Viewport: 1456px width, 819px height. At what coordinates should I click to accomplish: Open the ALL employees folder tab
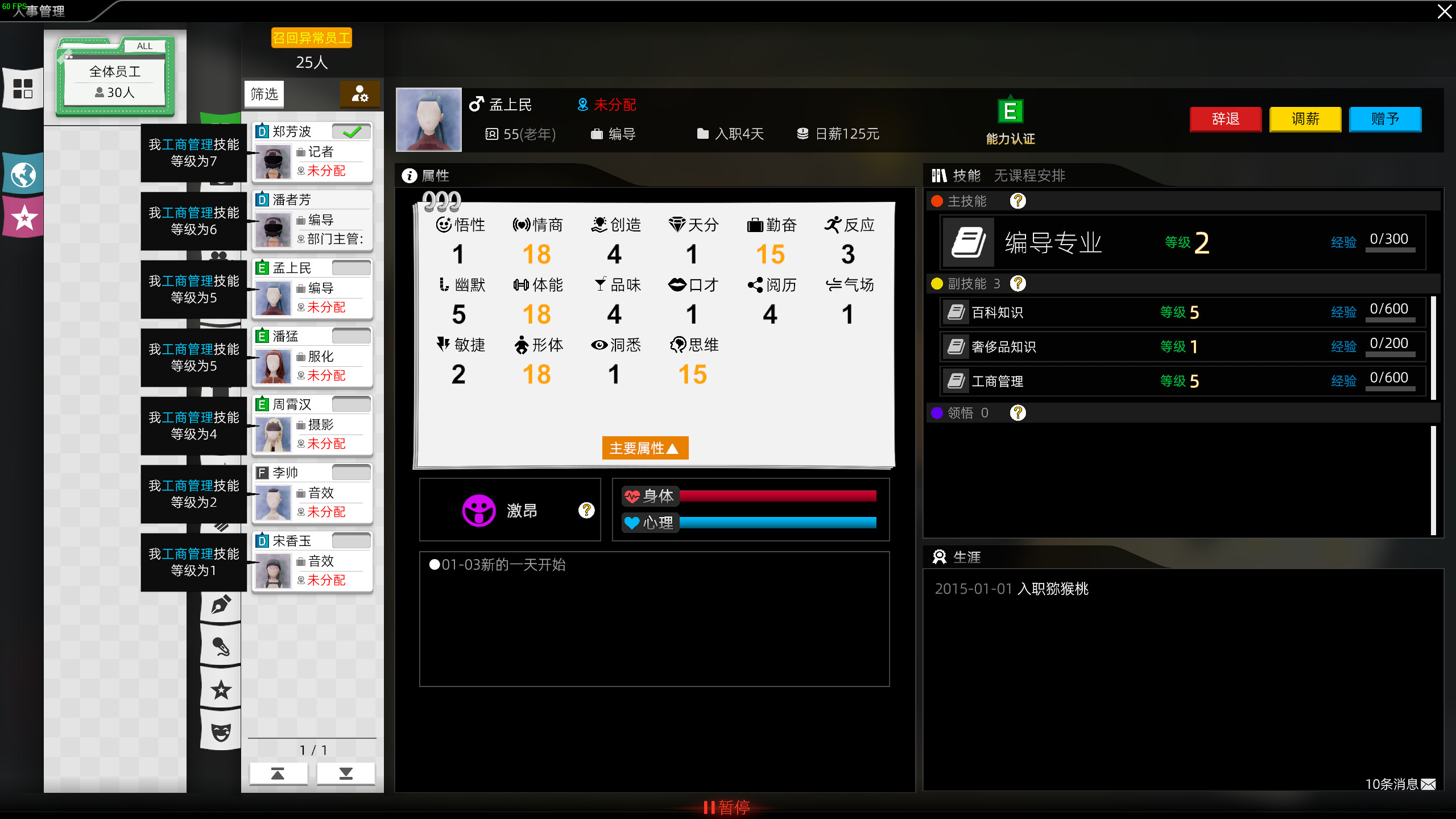point(144,45)
